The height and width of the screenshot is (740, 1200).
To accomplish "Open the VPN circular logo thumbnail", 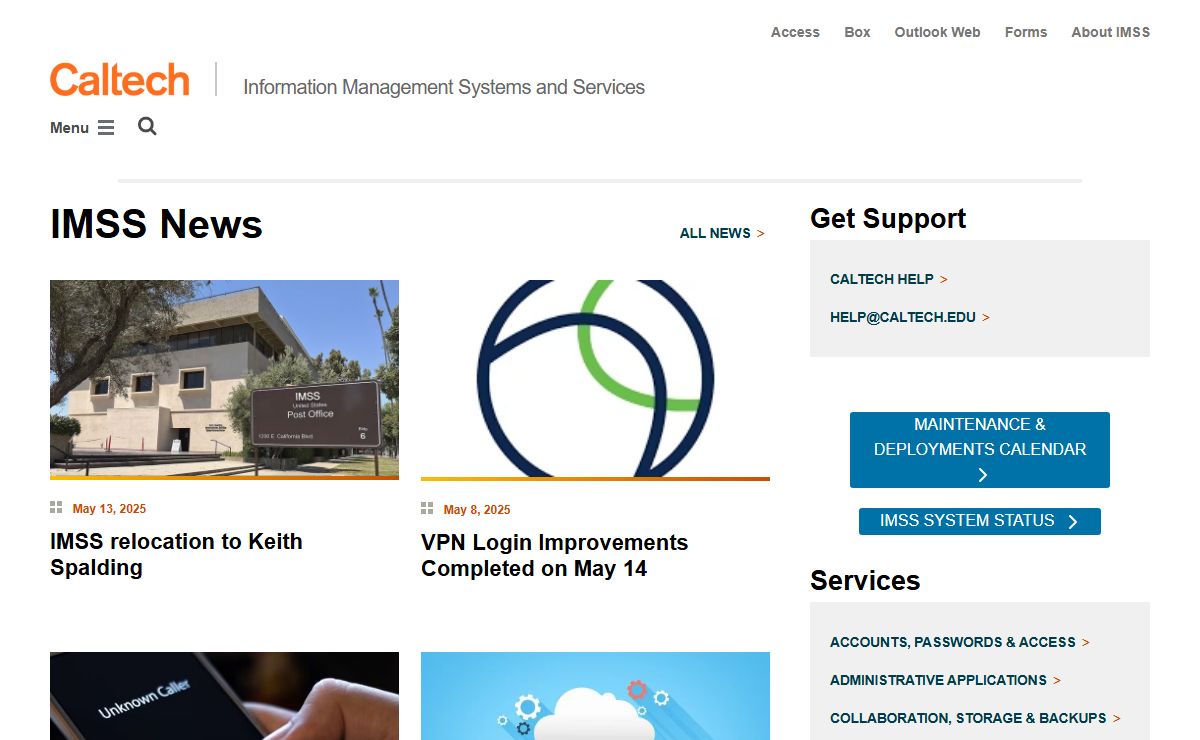I will click(x=595, y=380).
